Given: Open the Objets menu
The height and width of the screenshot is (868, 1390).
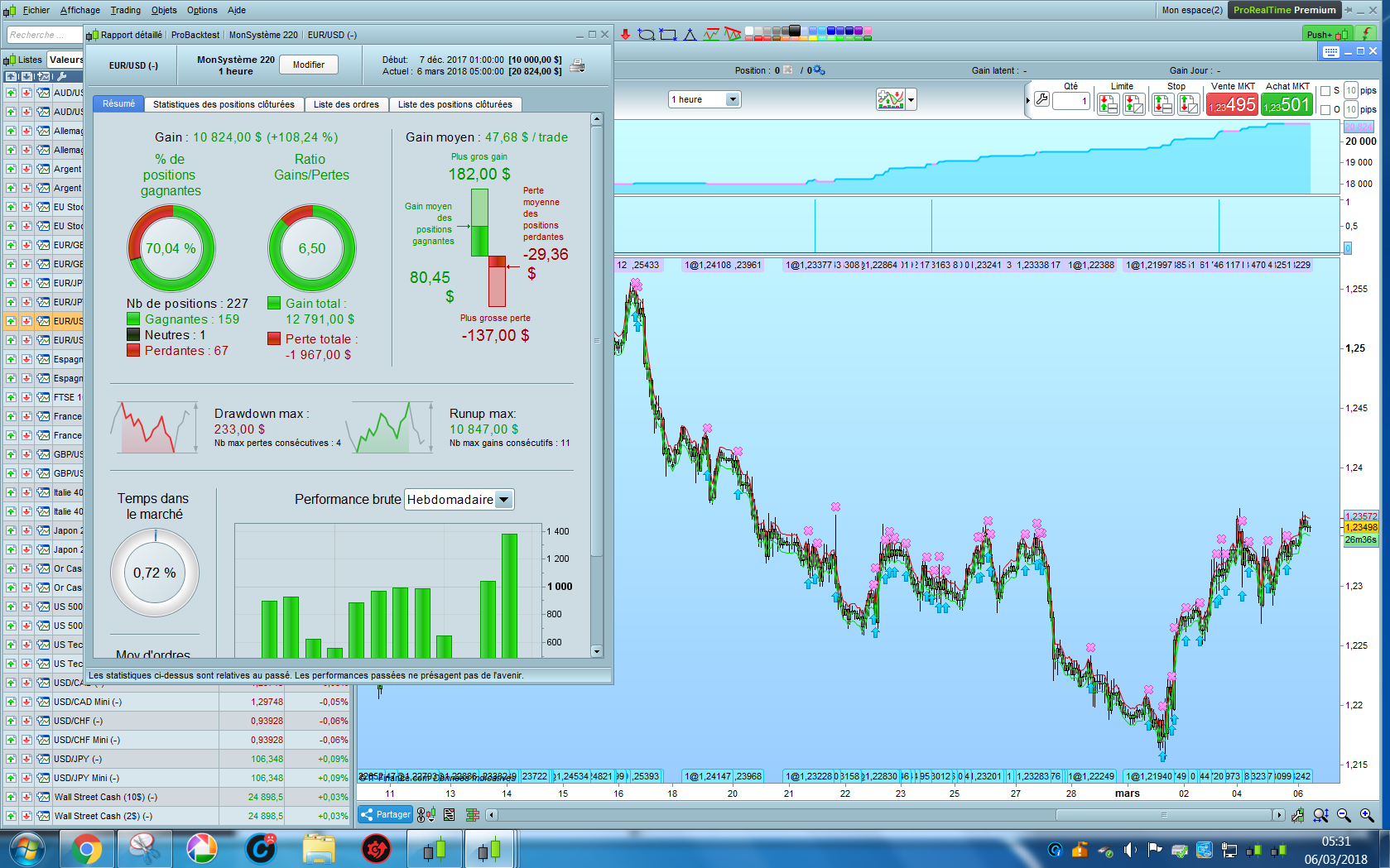Looking at the screenshot, I should [x=164, y=10].
